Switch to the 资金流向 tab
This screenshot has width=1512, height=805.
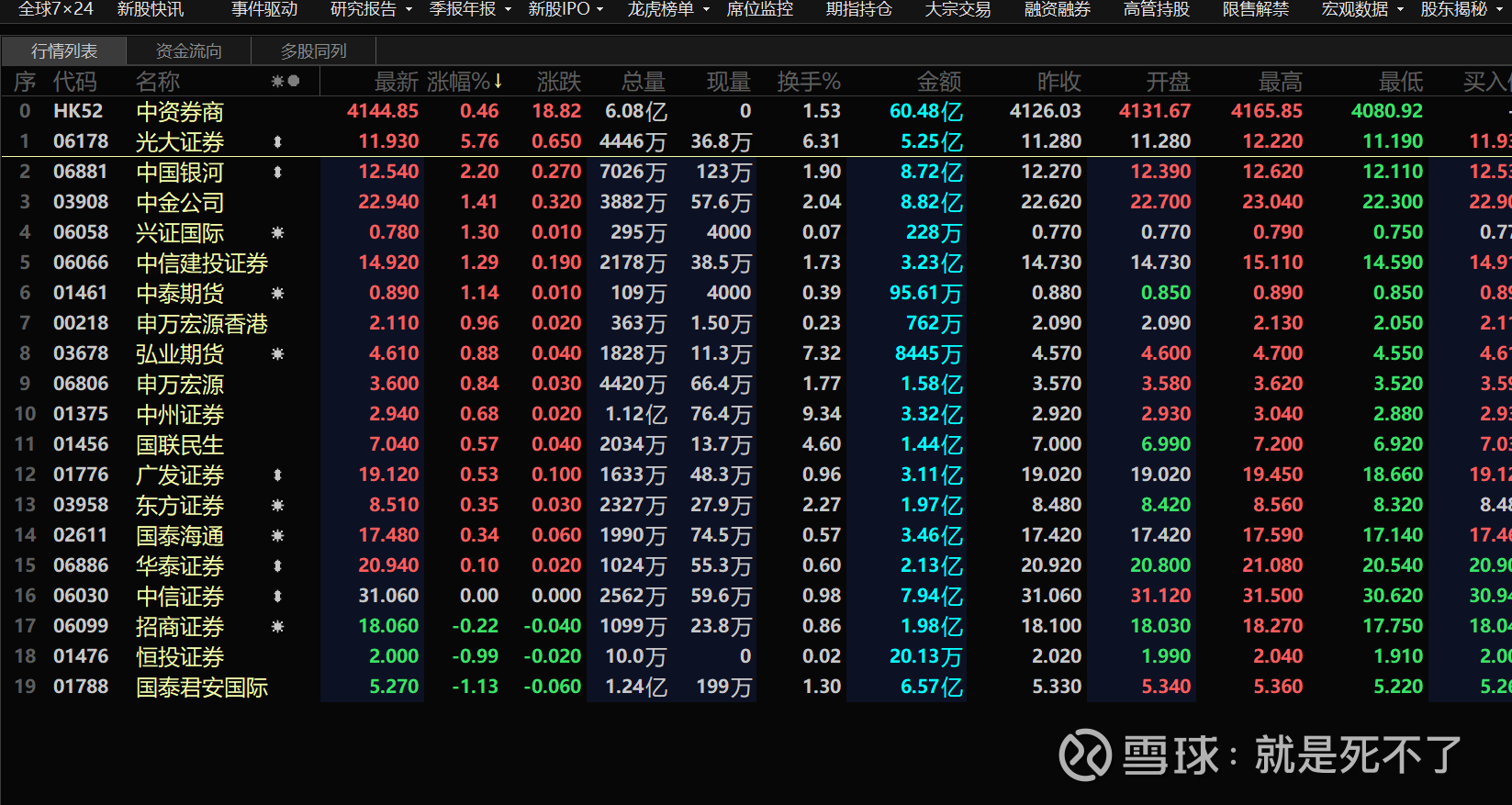tap(189, 51)
